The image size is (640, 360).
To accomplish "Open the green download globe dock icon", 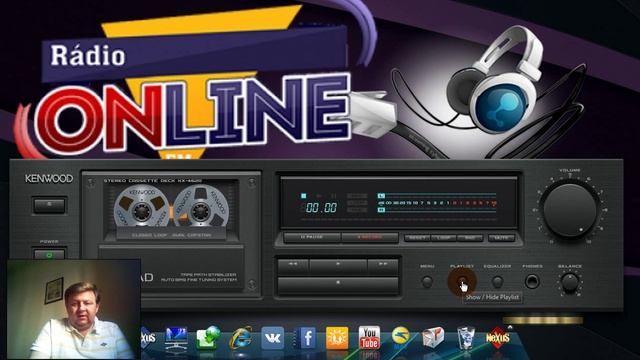I will [208, 338].
